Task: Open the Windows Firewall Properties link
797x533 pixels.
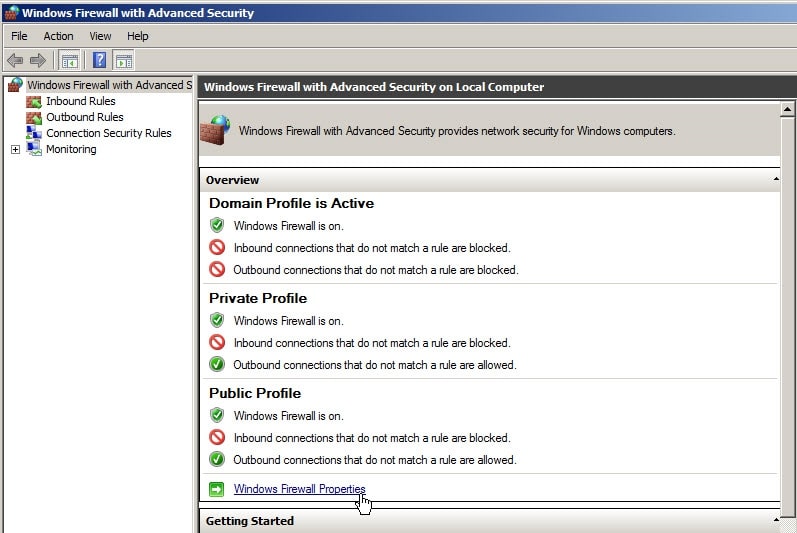Action: pyautogui.click(x=299, y=489)
